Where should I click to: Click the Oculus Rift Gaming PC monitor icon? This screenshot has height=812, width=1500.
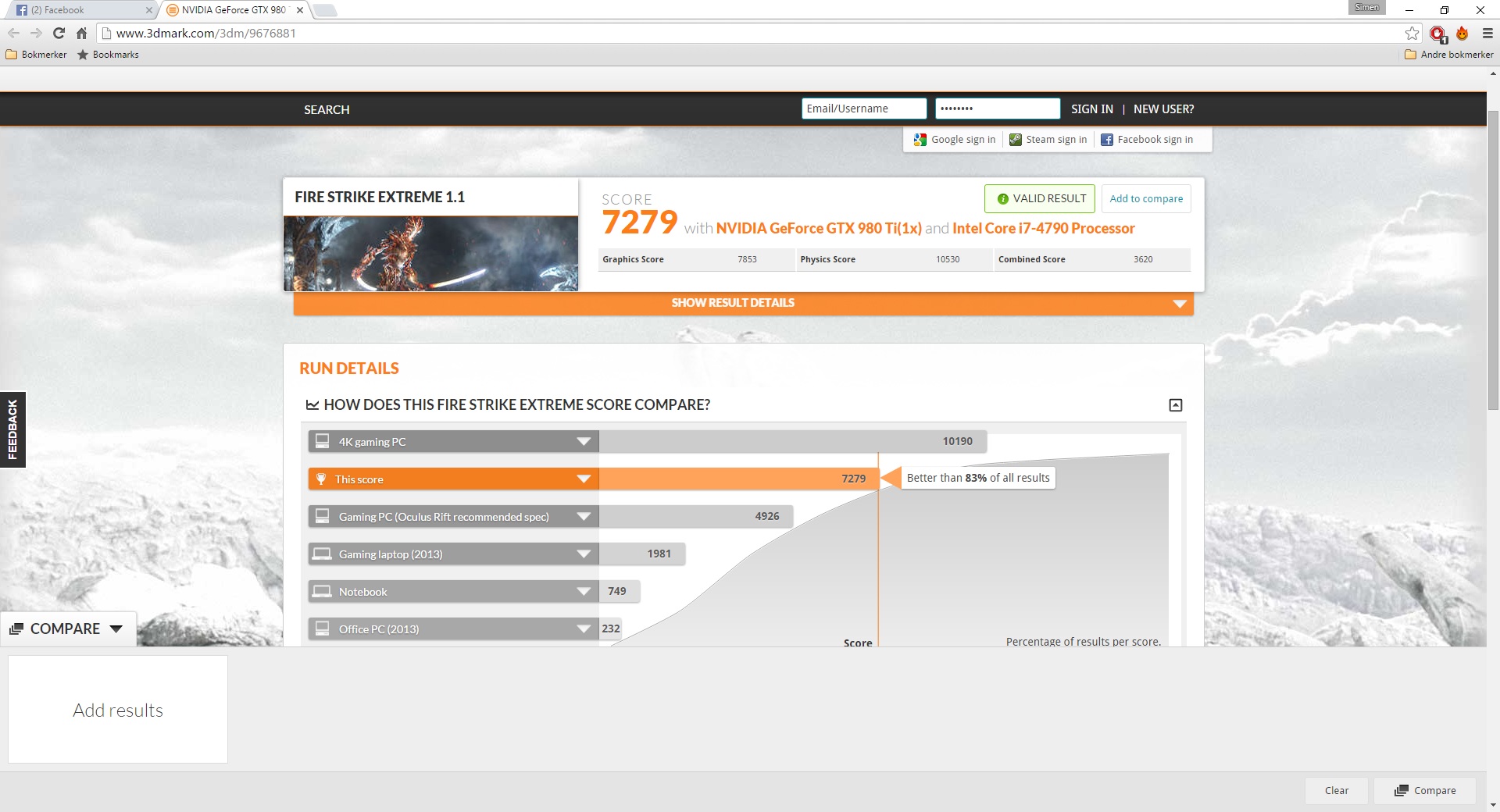tap(322, 516)
